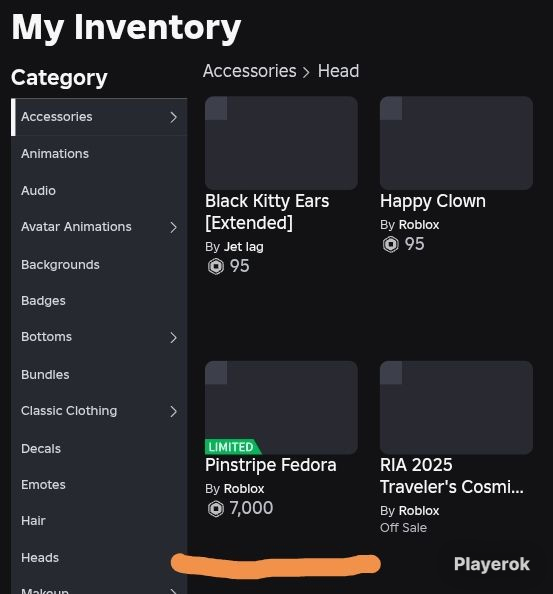Click the Robux icon under Black Kitty Ears
Screen dimensions: 553x594
[x=216, y=266]
